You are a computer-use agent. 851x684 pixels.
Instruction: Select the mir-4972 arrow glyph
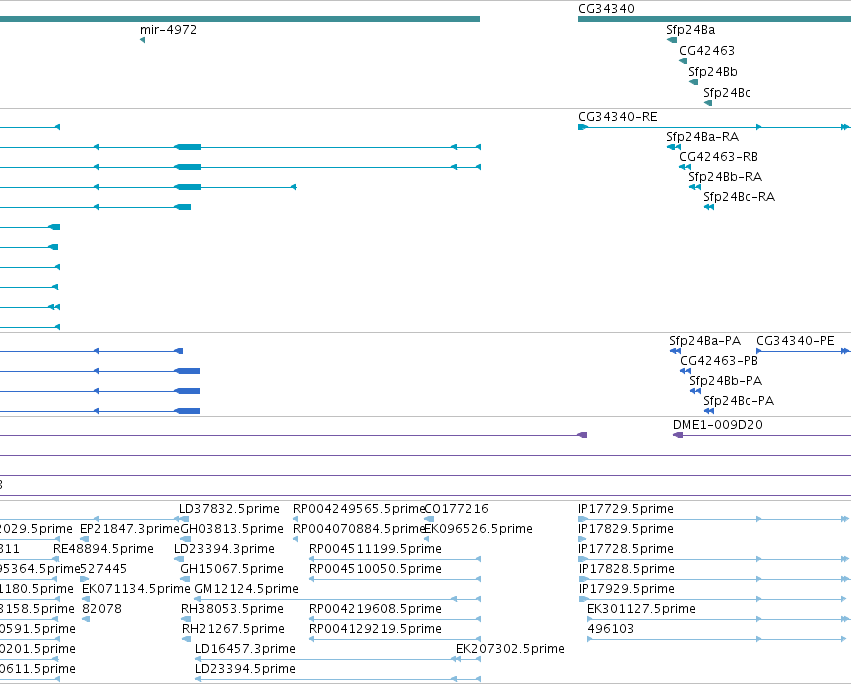pyautogui.click(x=143, y=40)
